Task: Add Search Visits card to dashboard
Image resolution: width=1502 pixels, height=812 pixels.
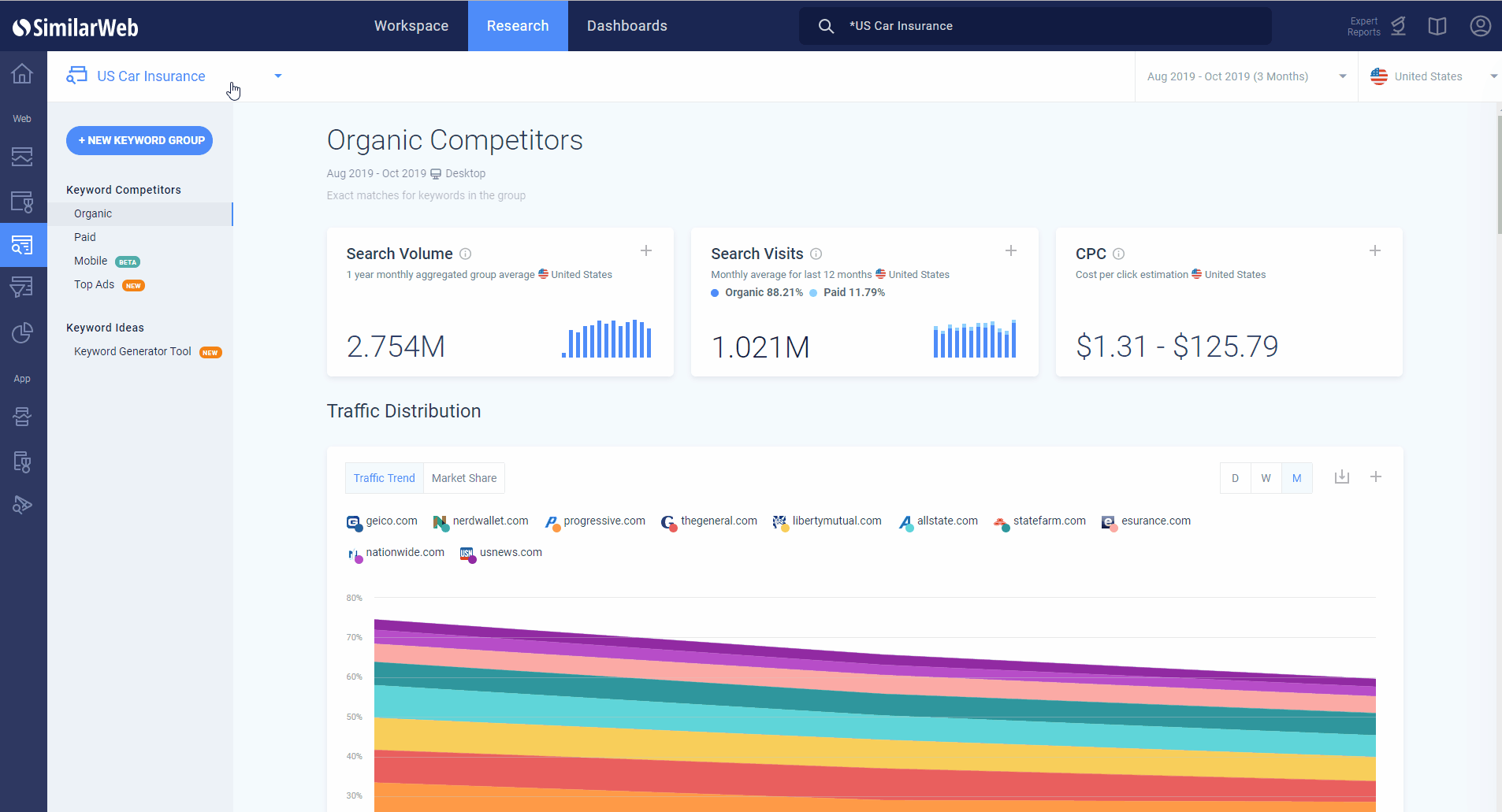Action: click(1011, 250)
